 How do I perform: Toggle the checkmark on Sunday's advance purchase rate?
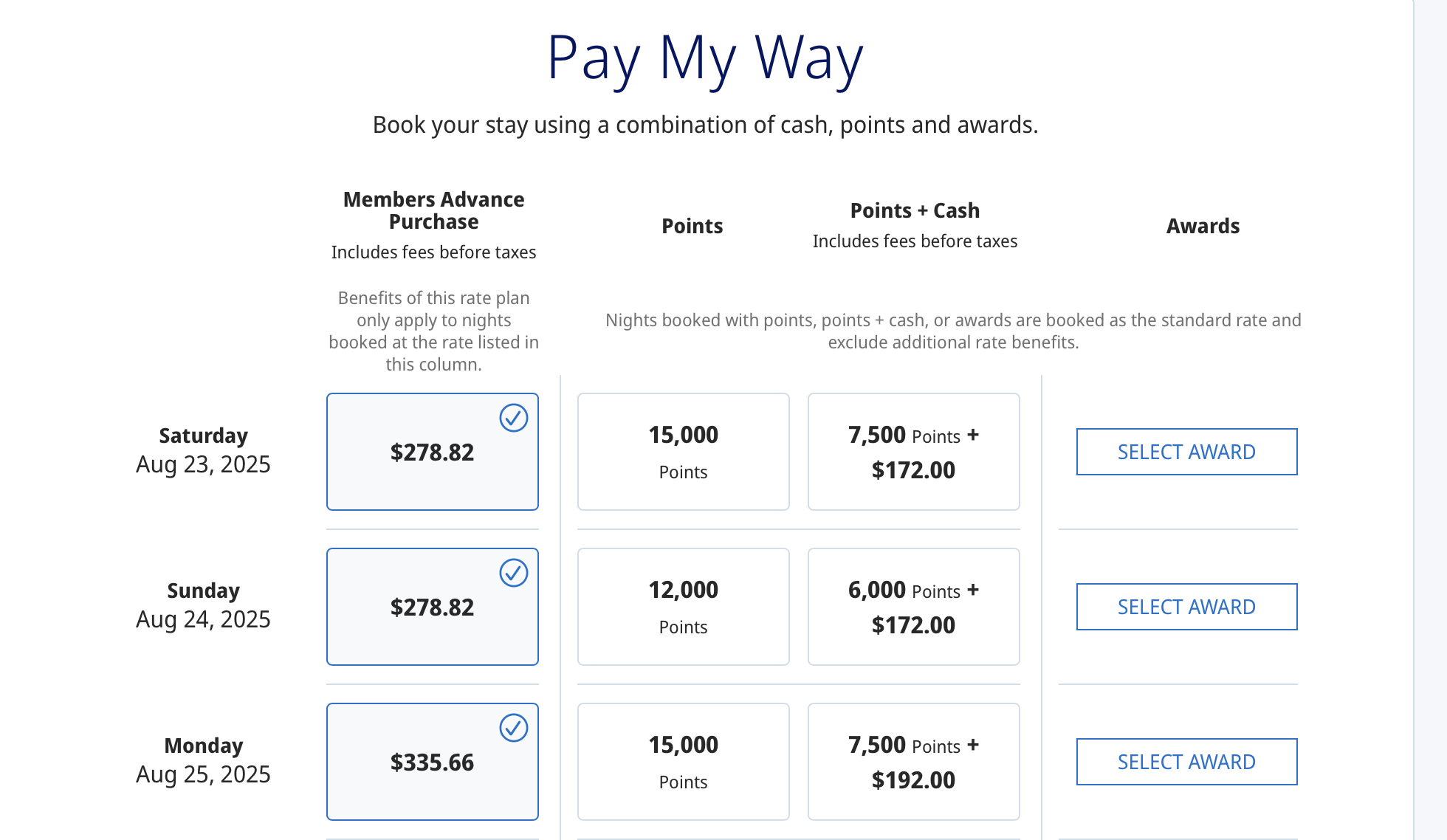pyautogui.click(x=513, y=574)
